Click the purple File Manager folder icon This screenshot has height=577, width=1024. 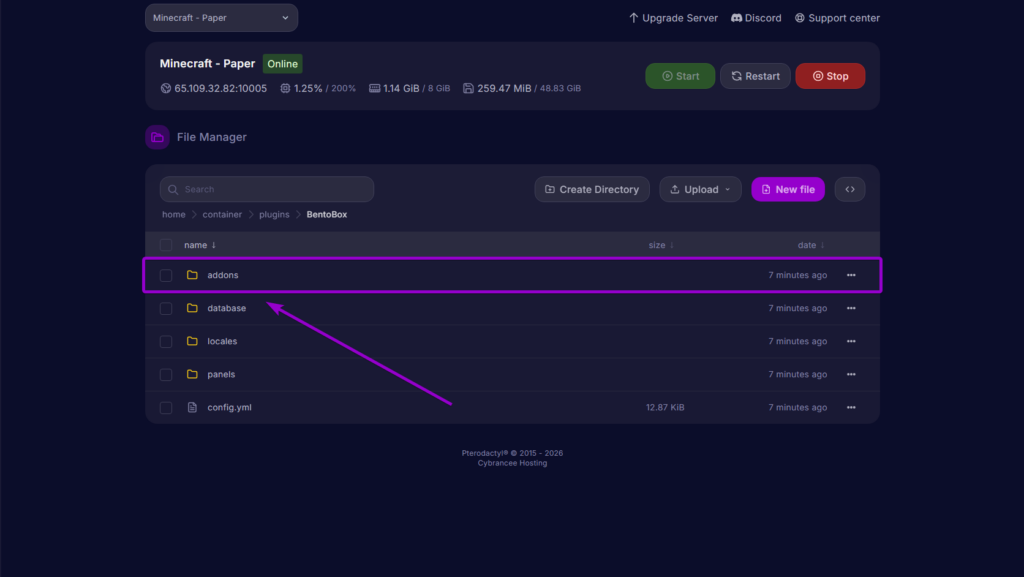(x=157, y=137)
